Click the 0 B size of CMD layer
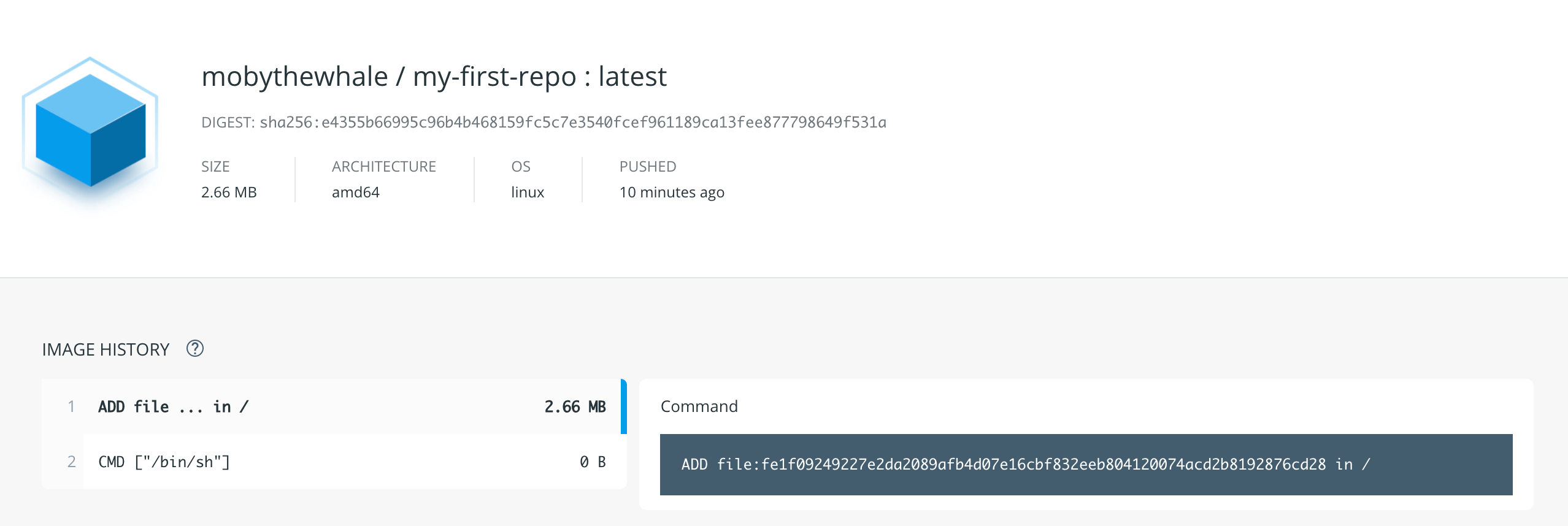Screen dimensions: 1568x526 click(x=593, y=462)
